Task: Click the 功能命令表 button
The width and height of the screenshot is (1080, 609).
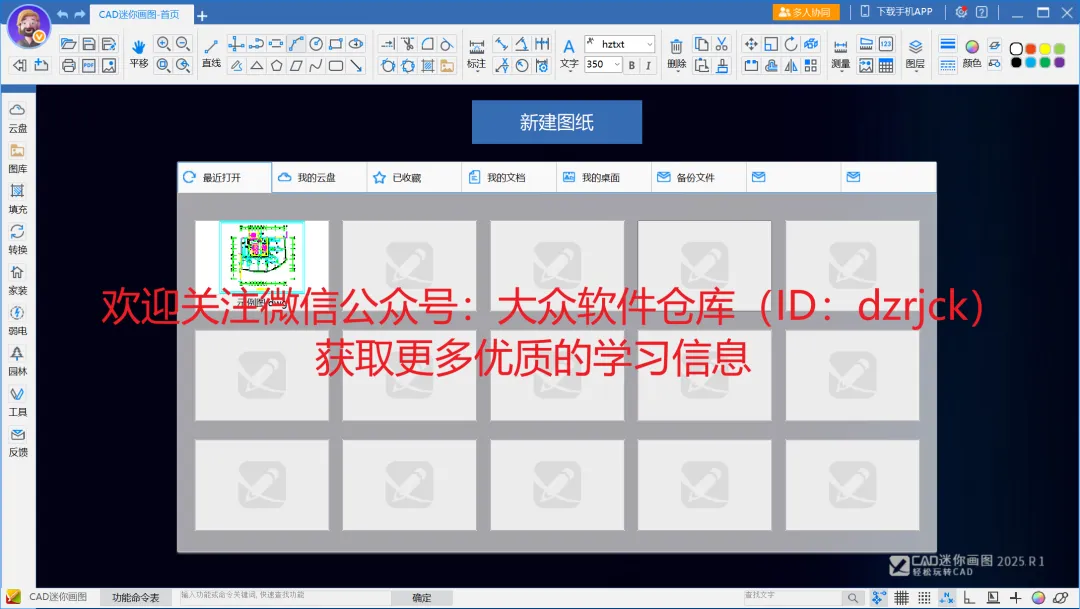Action: point(136,598)
